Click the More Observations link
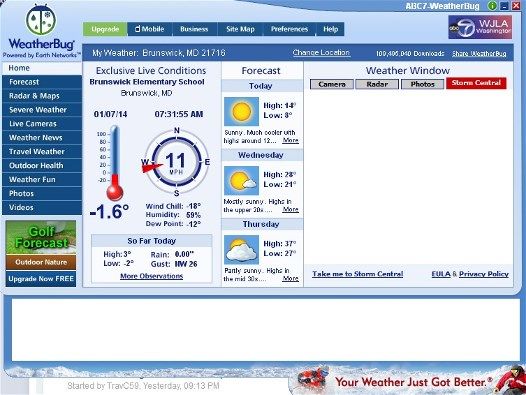The width and height of the screenshot is (526, 395). point(152,276)
